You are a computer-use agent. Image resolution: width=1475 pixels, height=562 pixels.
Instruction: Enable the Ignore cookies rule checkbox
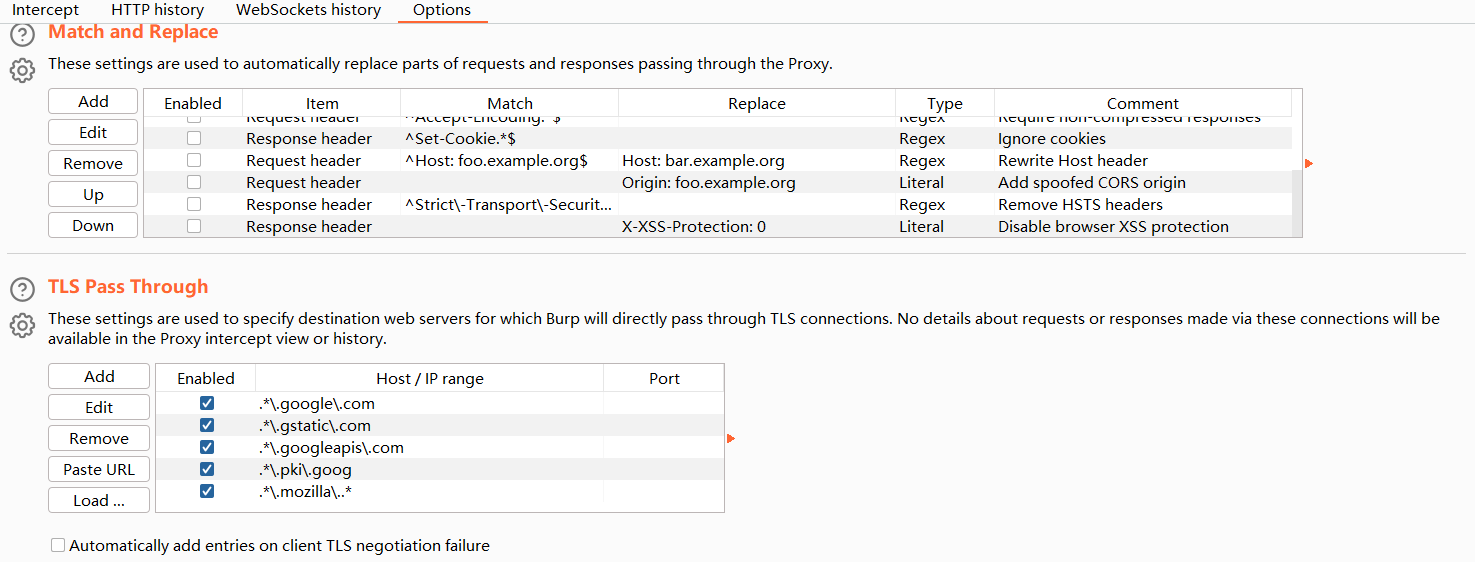194,138
